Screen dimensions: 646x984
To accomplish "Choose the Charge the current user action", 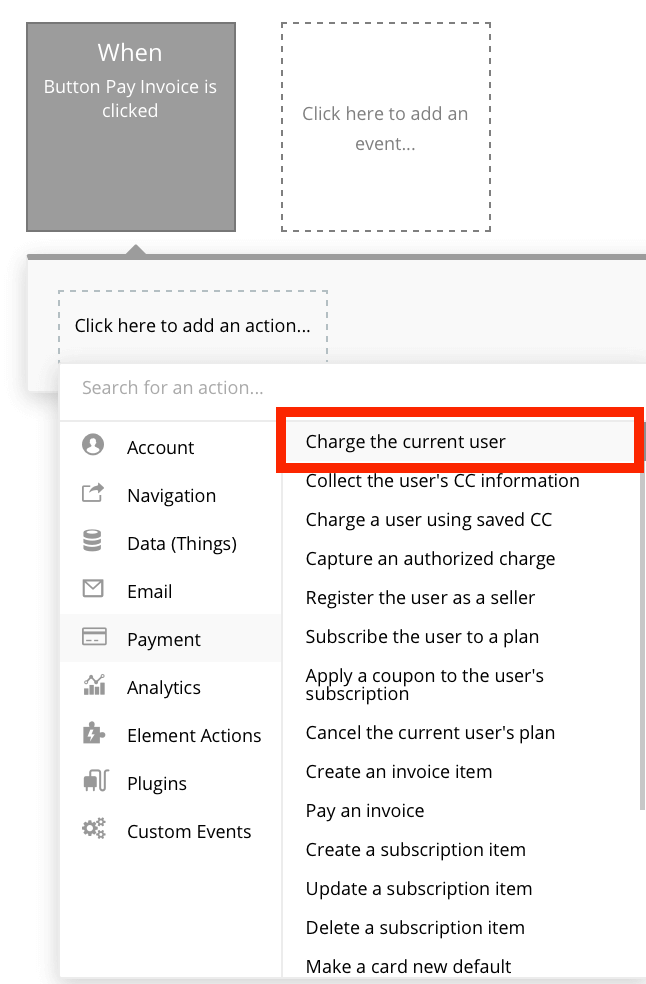I will click(405, 441).
